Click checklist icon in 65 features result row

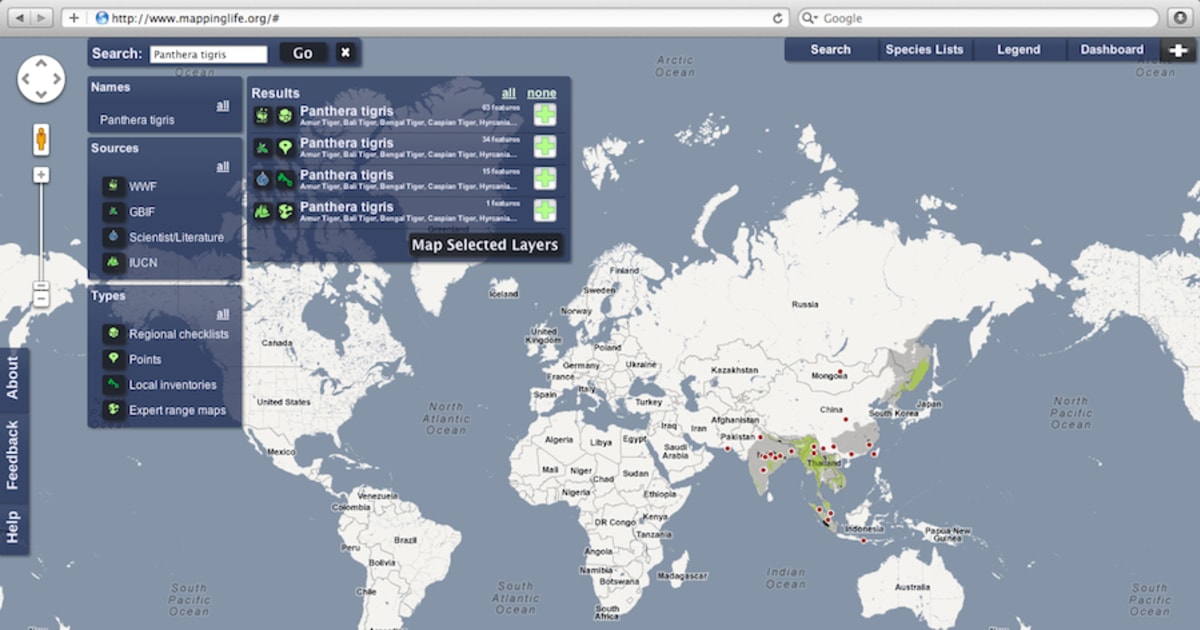click(x=285, y=116)
